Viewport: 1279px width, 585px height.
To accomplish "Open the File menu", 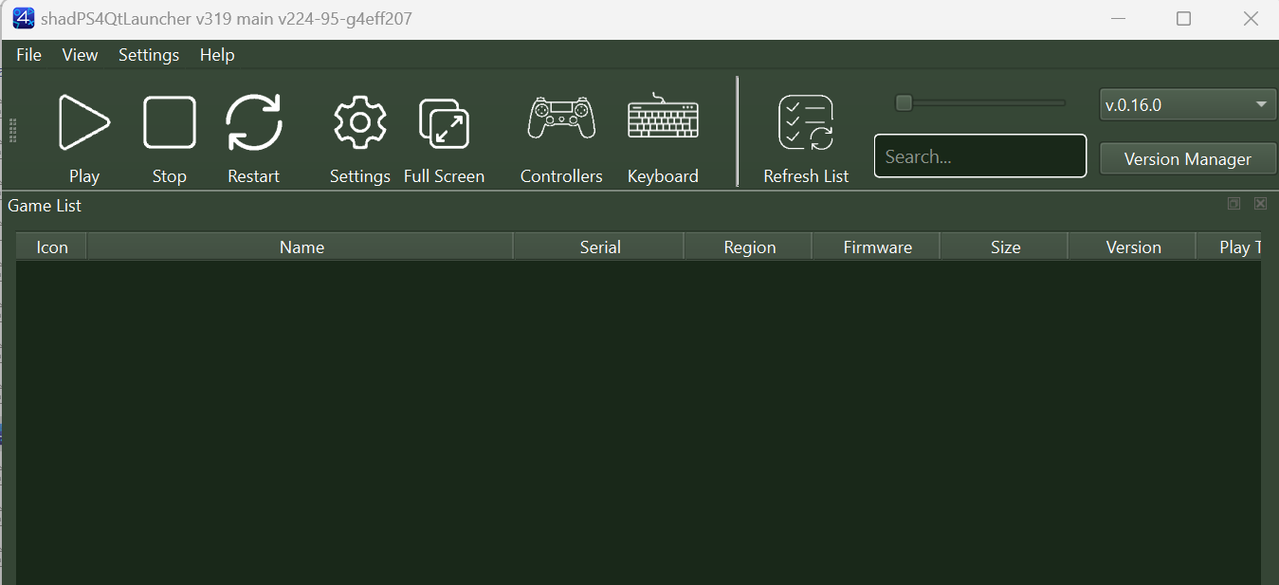I will [x=29, y=55].
